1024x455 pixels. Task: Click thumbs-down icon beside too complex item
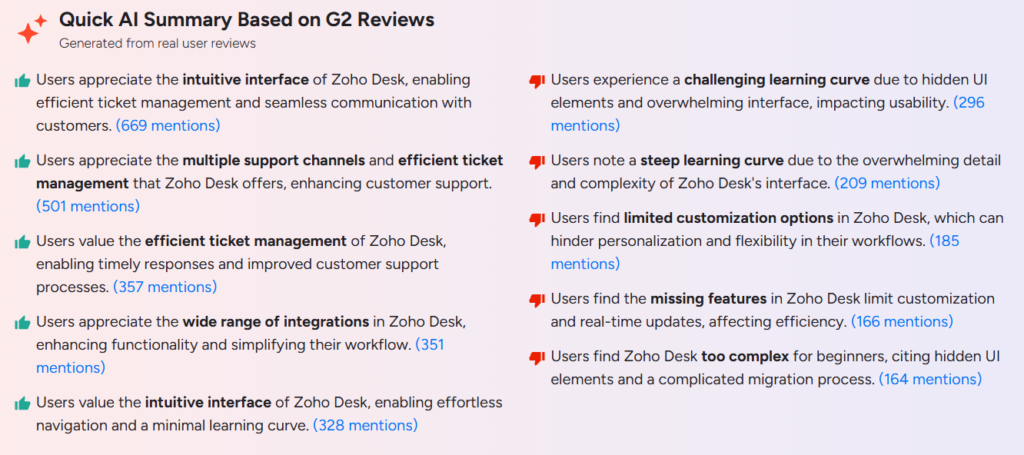[537, 358]
